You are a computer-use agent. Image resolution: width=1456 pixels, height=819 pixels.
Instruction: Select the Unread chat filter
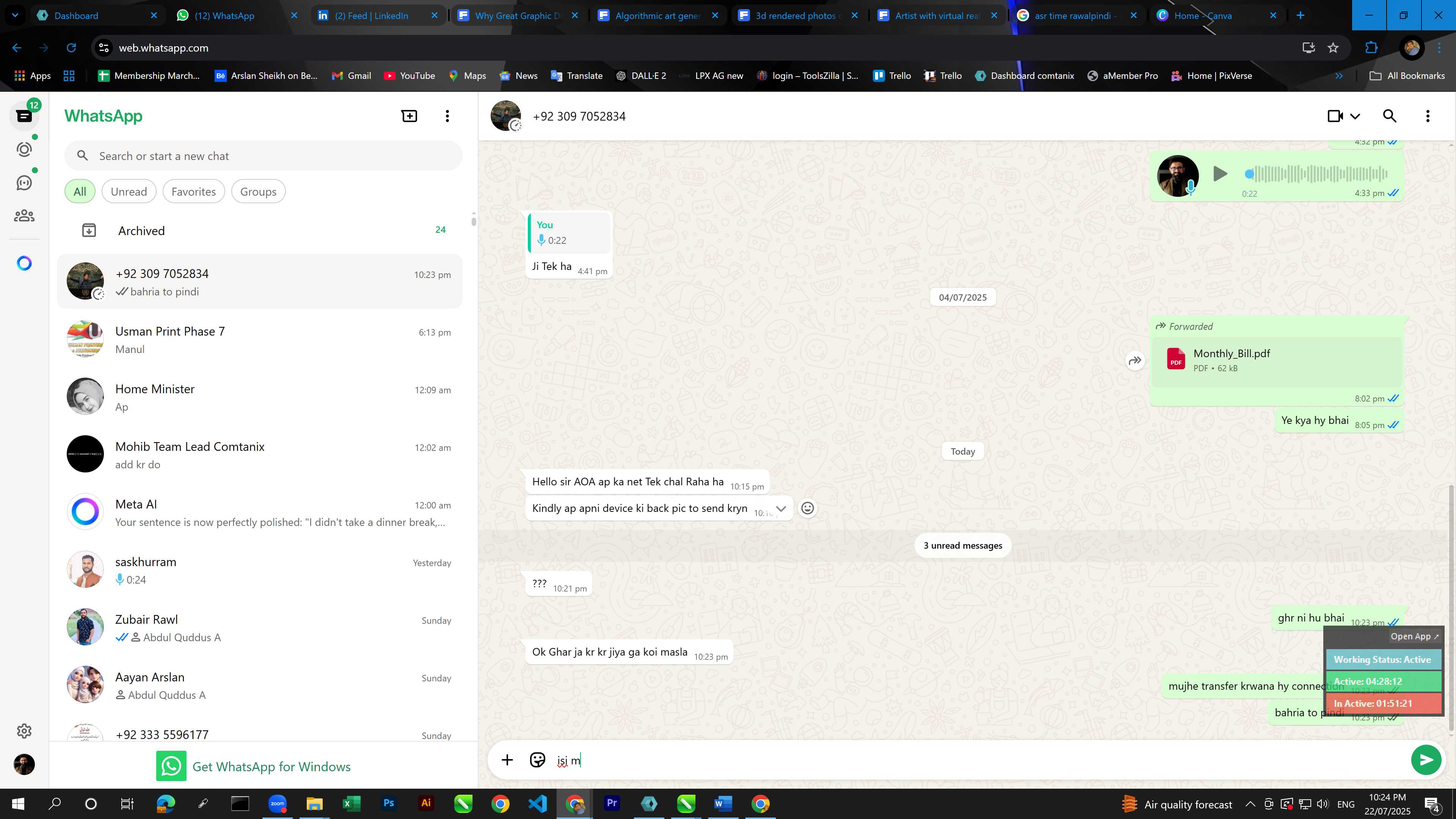click(129, 191)
